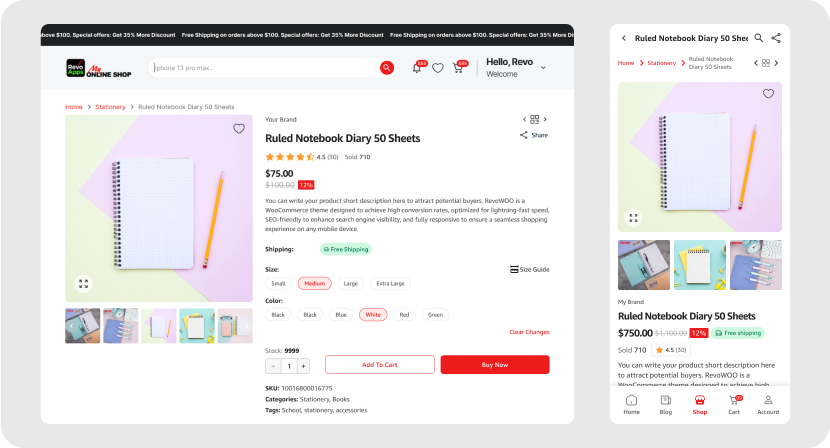Select color Red
Image resolution: width=830 pixels, height=448 pixels.
click(x=404, y=315)
